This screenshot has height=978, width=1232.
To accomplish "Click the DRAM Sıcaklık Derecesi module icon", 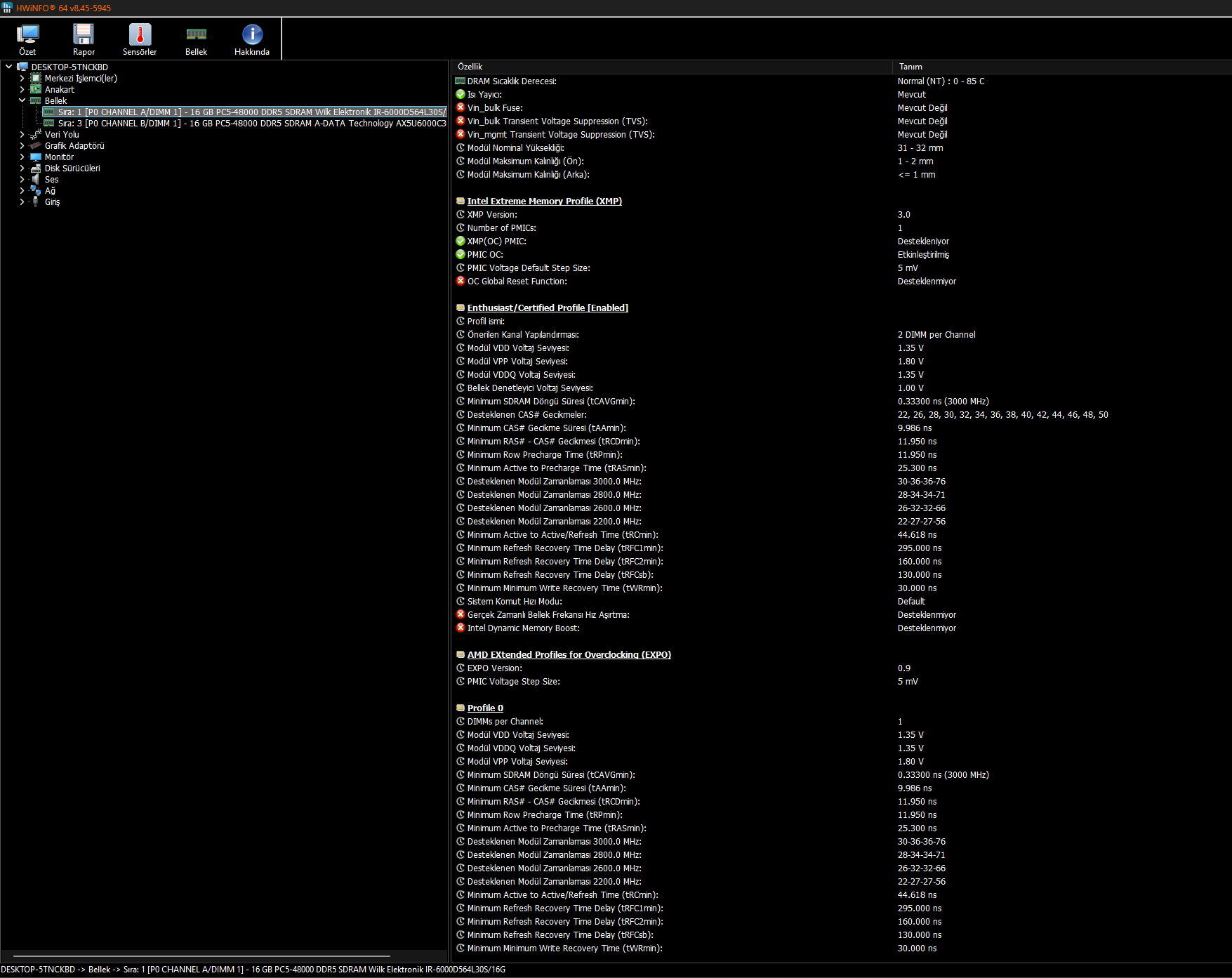I will pyautogui.click(x=461, y=81).
